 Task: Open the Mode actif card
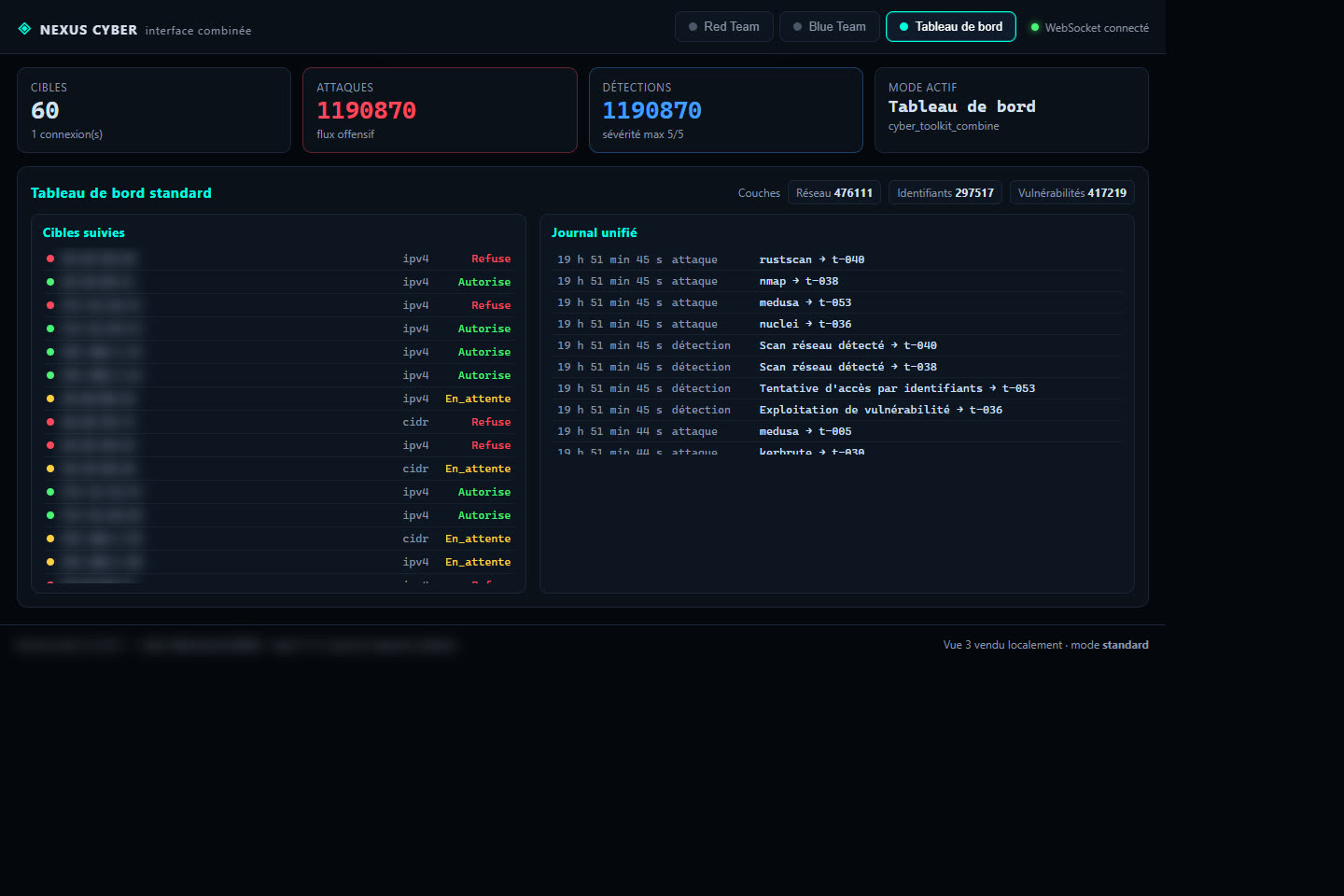(1011, 110)
